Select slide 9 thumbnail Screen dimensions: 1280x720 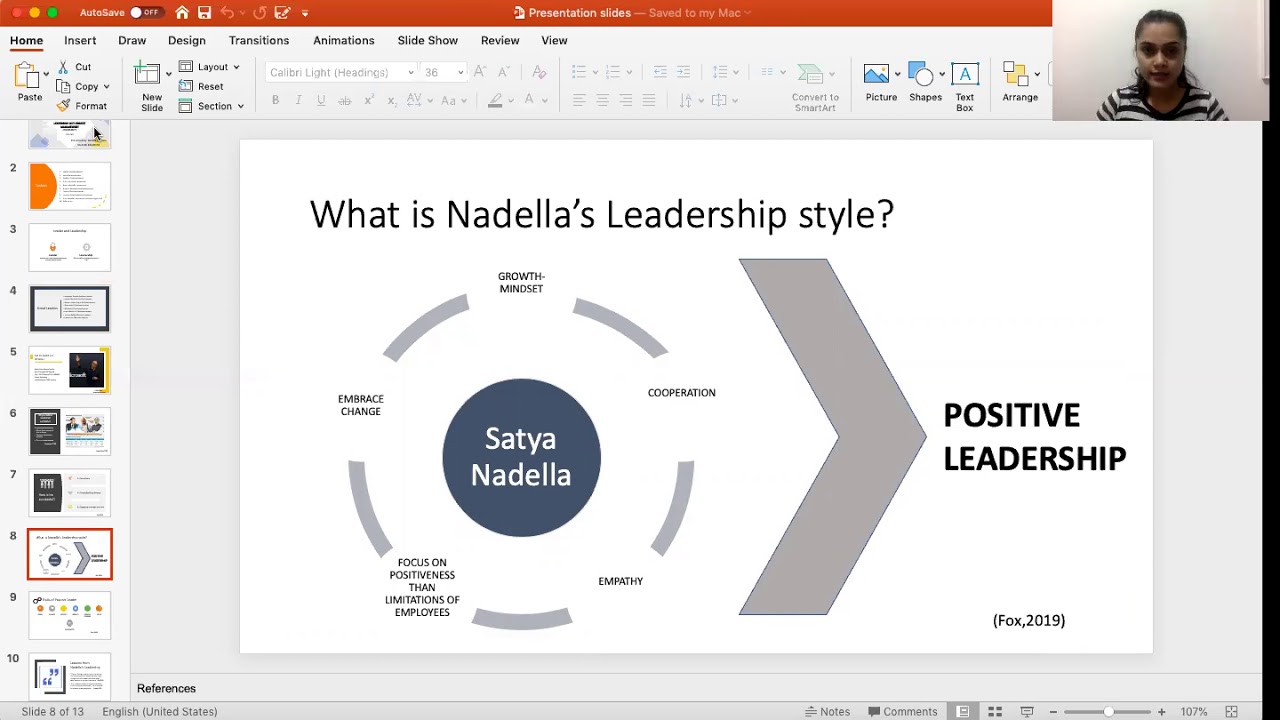70,615
